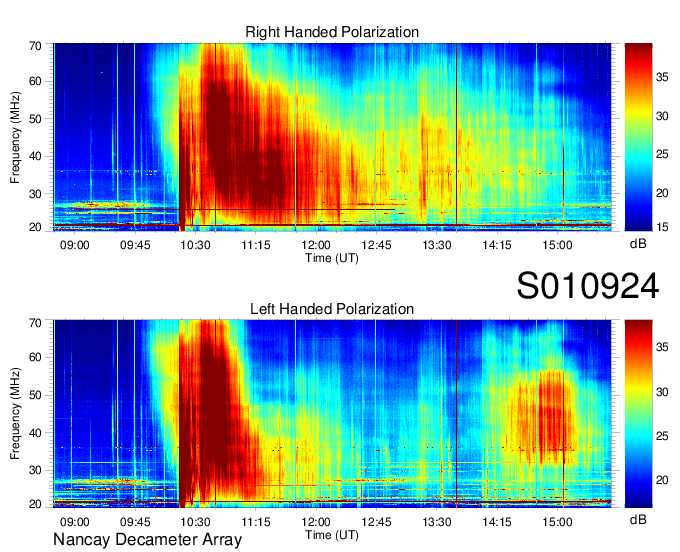This screenshot has width=680, height=552.
Task: Click the 14:15 tick label on lower plot
Action: pyautogui.click(x=497, y=522)
